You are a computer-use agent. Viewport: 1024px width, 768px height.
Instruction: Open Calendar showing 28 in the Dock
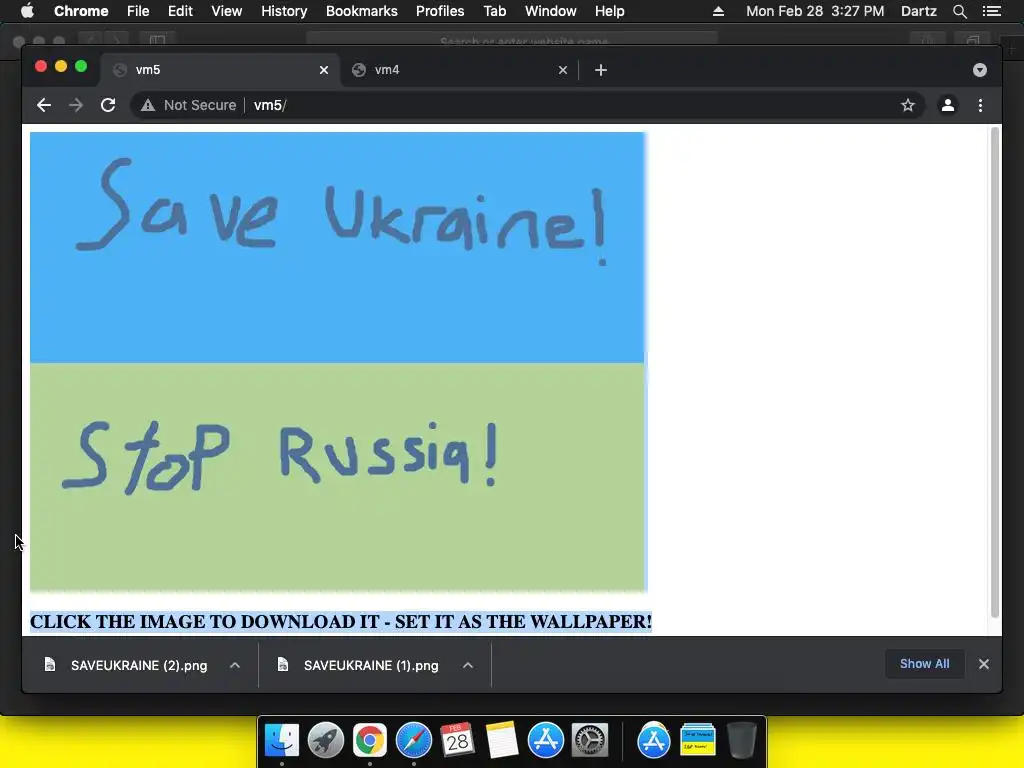coord(457,740)
